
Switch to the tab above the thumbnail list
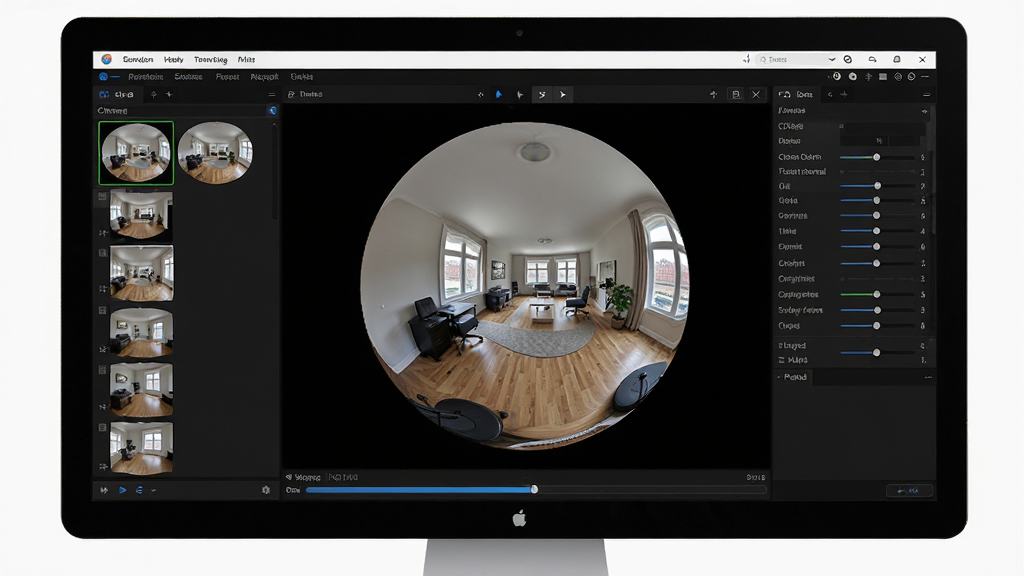tap(118, 95)
